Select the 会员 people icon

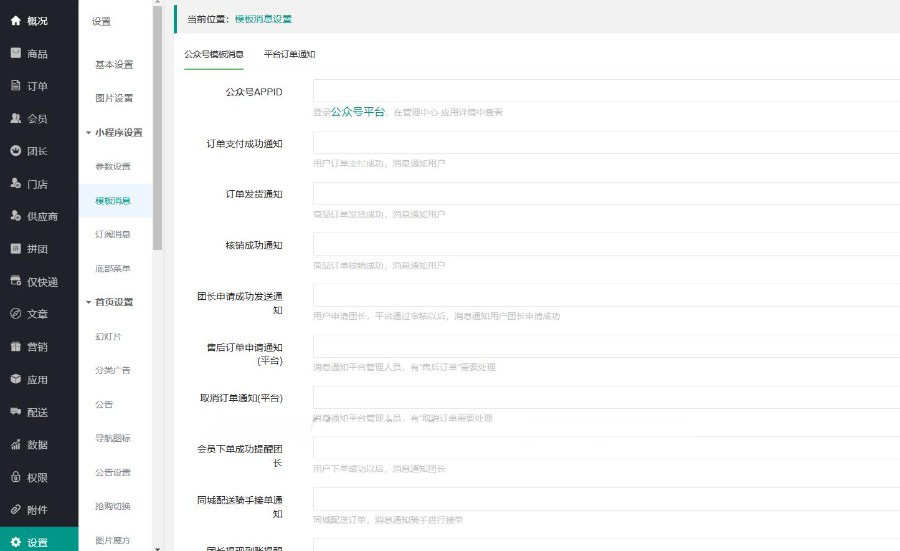pyautogui.click(x=16, y=118)
